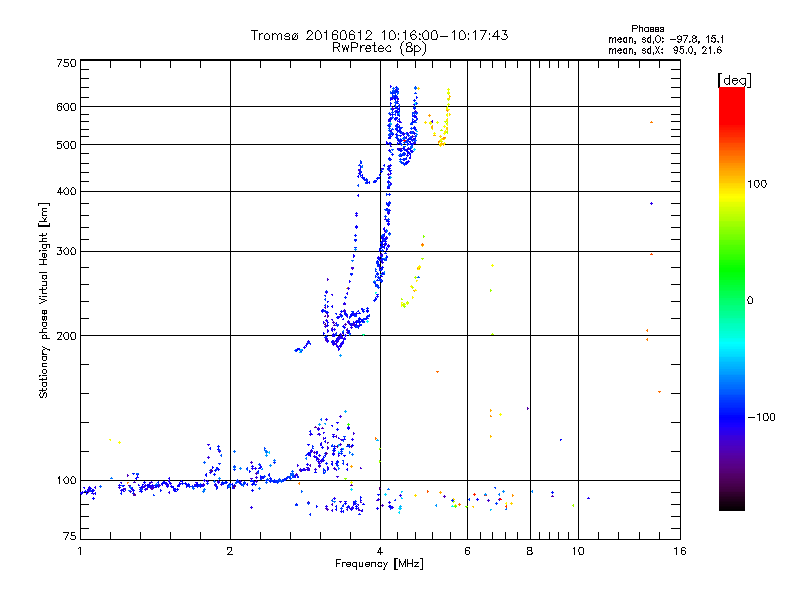Select the 'RwPretec (8p)' subtitle
The width and height of the screenshot is (800, 600).
click(379, 48)
